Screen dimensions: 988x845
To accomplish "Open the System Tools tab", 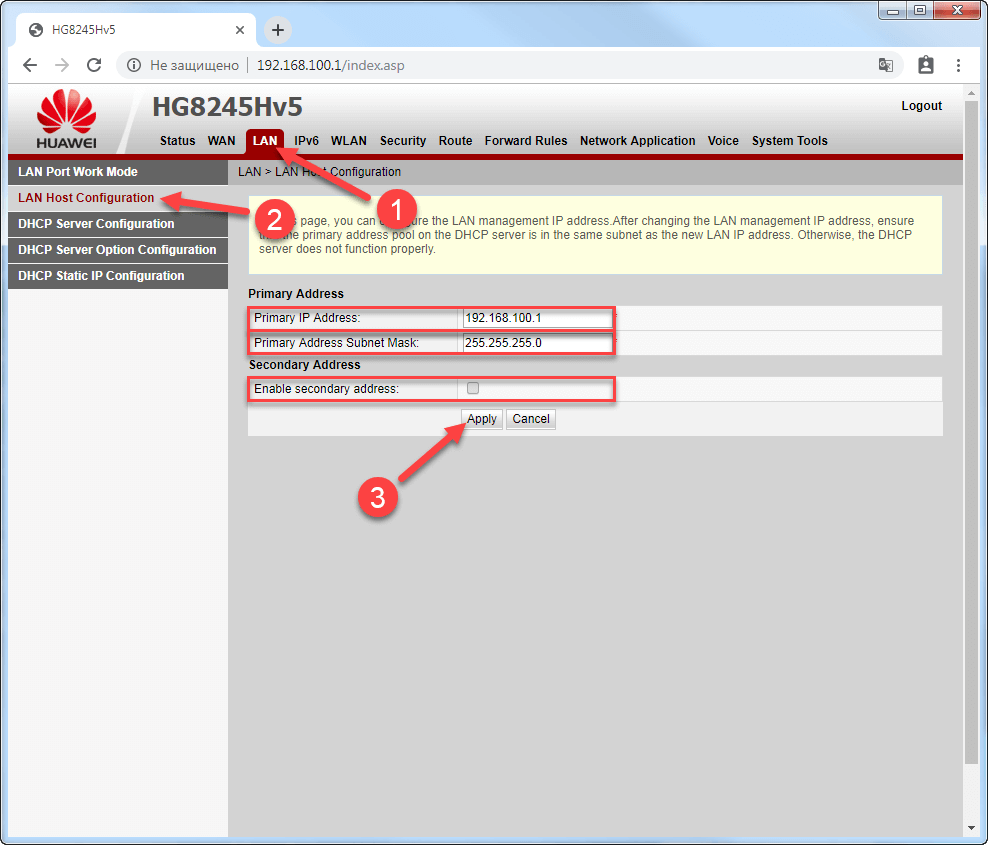I will (x=789, y=141).
